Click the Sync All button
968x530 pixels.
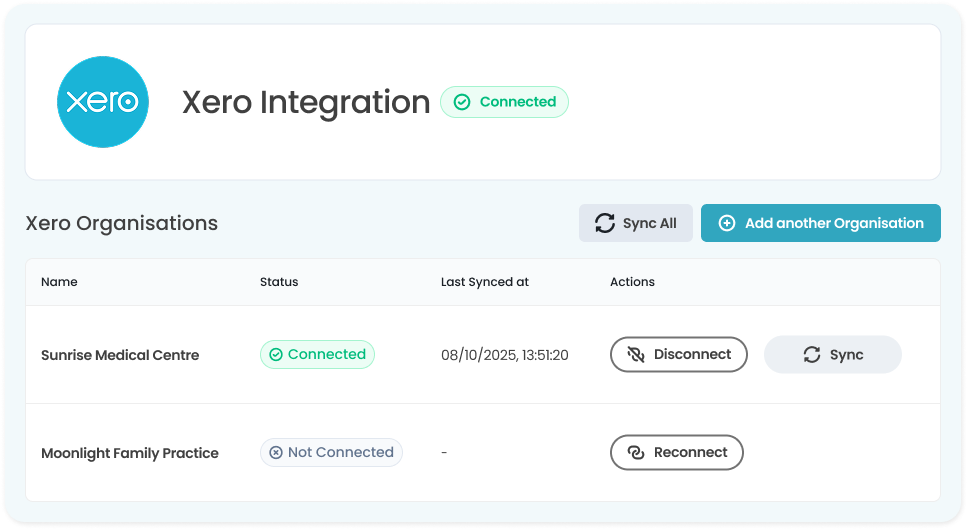click(635, 223)
